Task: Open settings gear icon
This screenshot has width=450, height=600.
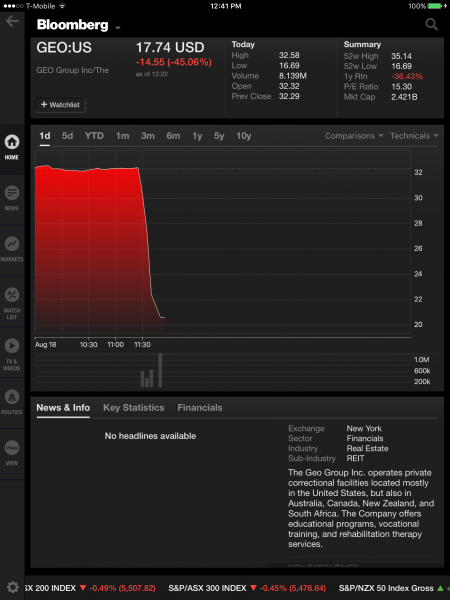Action: (13, 587)
